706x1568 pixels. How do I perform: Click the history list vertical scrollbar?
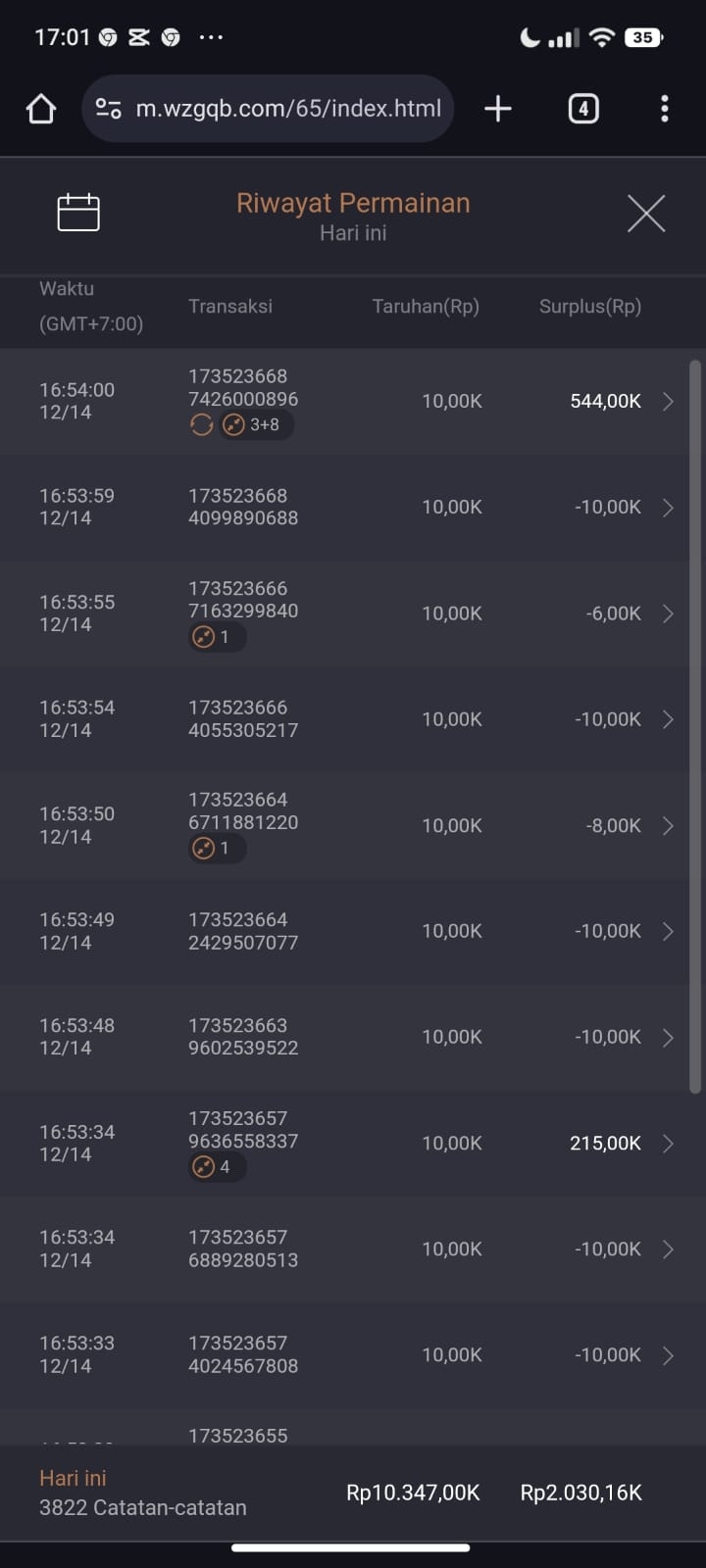click(695, 726)
